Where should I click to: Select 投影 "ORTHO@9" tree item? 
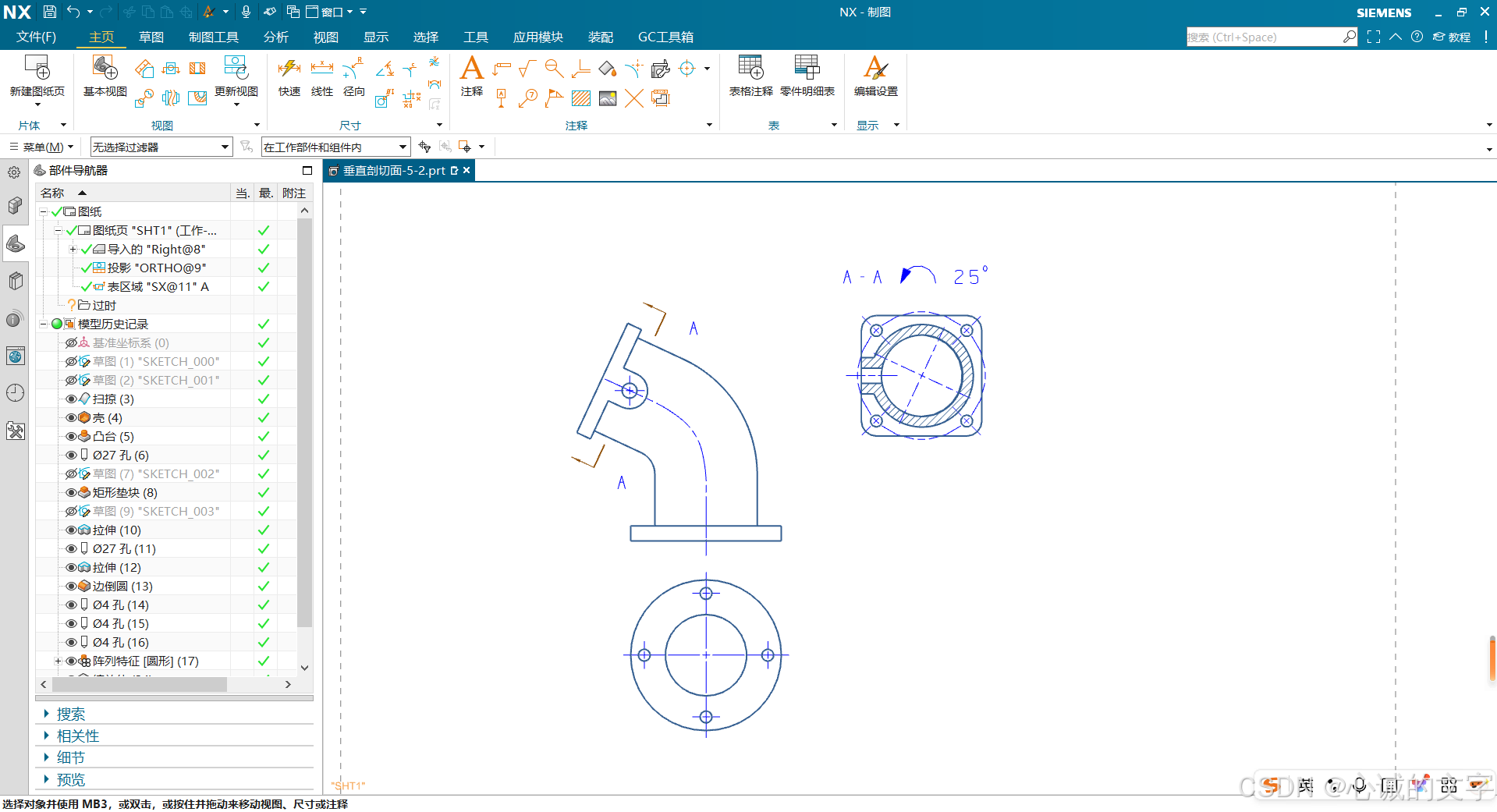pyautogui.click(x=156, y=268)
